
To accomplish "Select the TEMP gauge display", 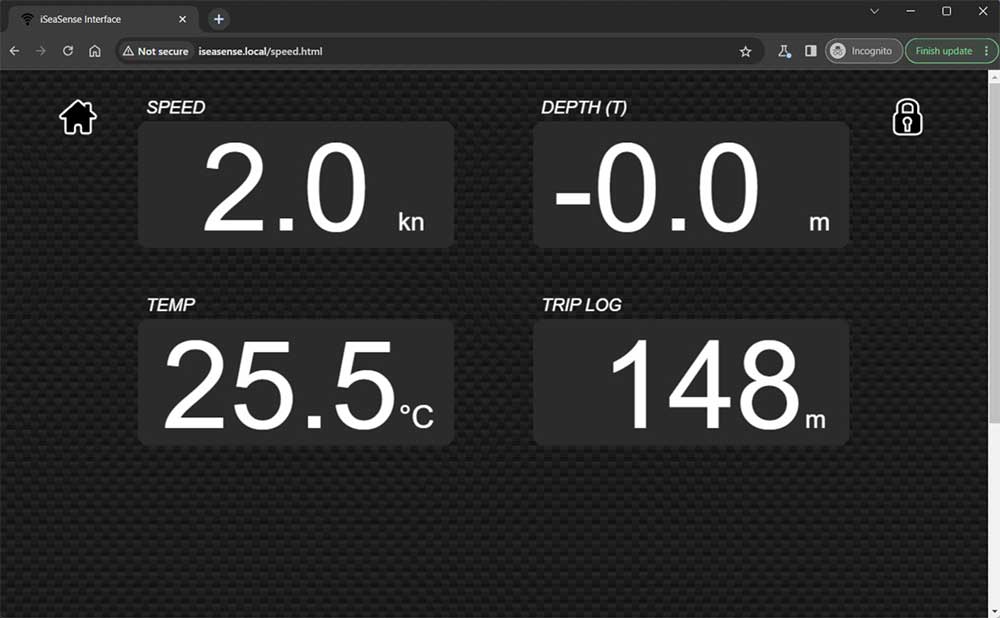I will [x=296, y=383].
